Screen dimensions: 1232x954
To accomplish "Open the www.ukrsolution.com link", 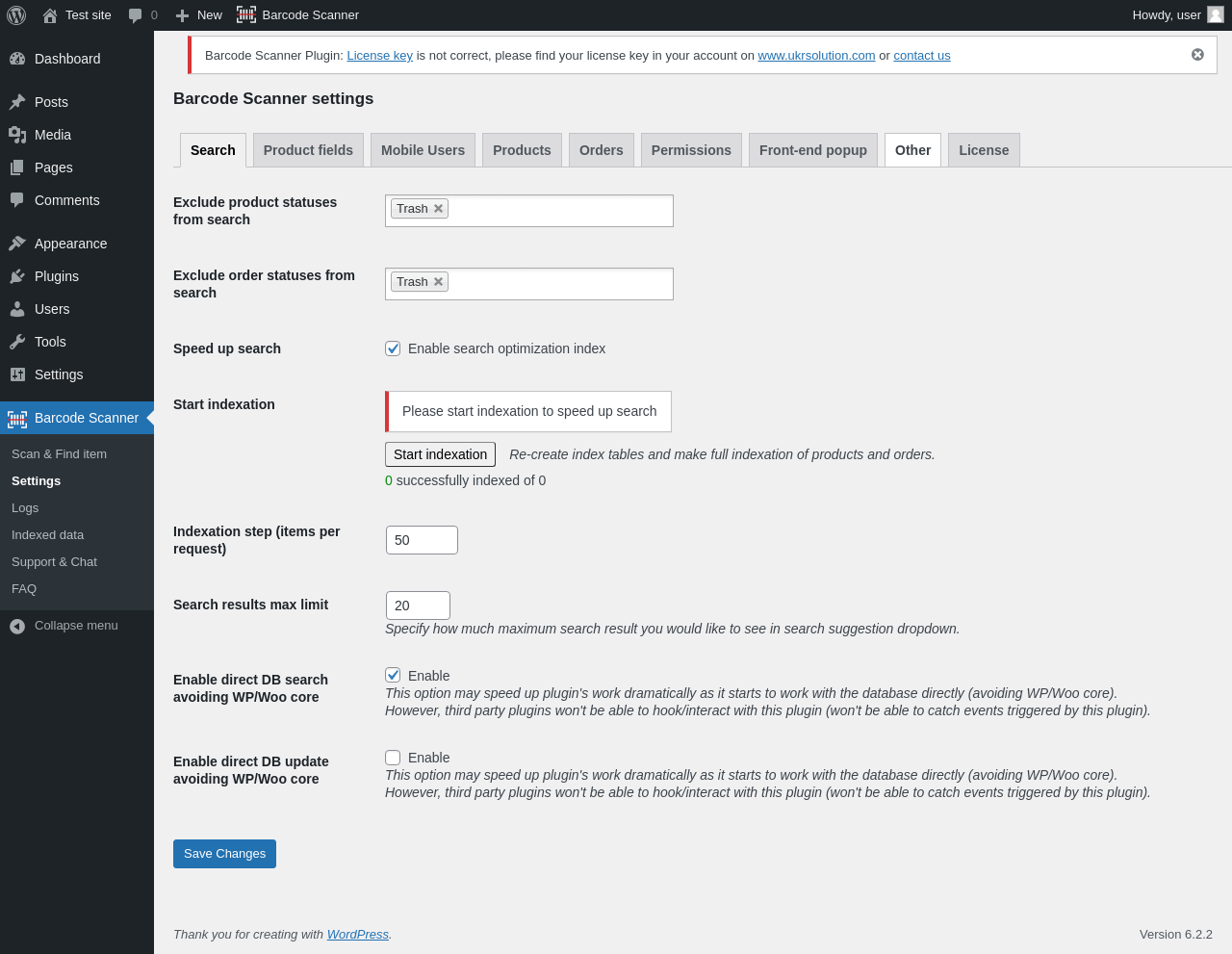I will tap(816, 56).
